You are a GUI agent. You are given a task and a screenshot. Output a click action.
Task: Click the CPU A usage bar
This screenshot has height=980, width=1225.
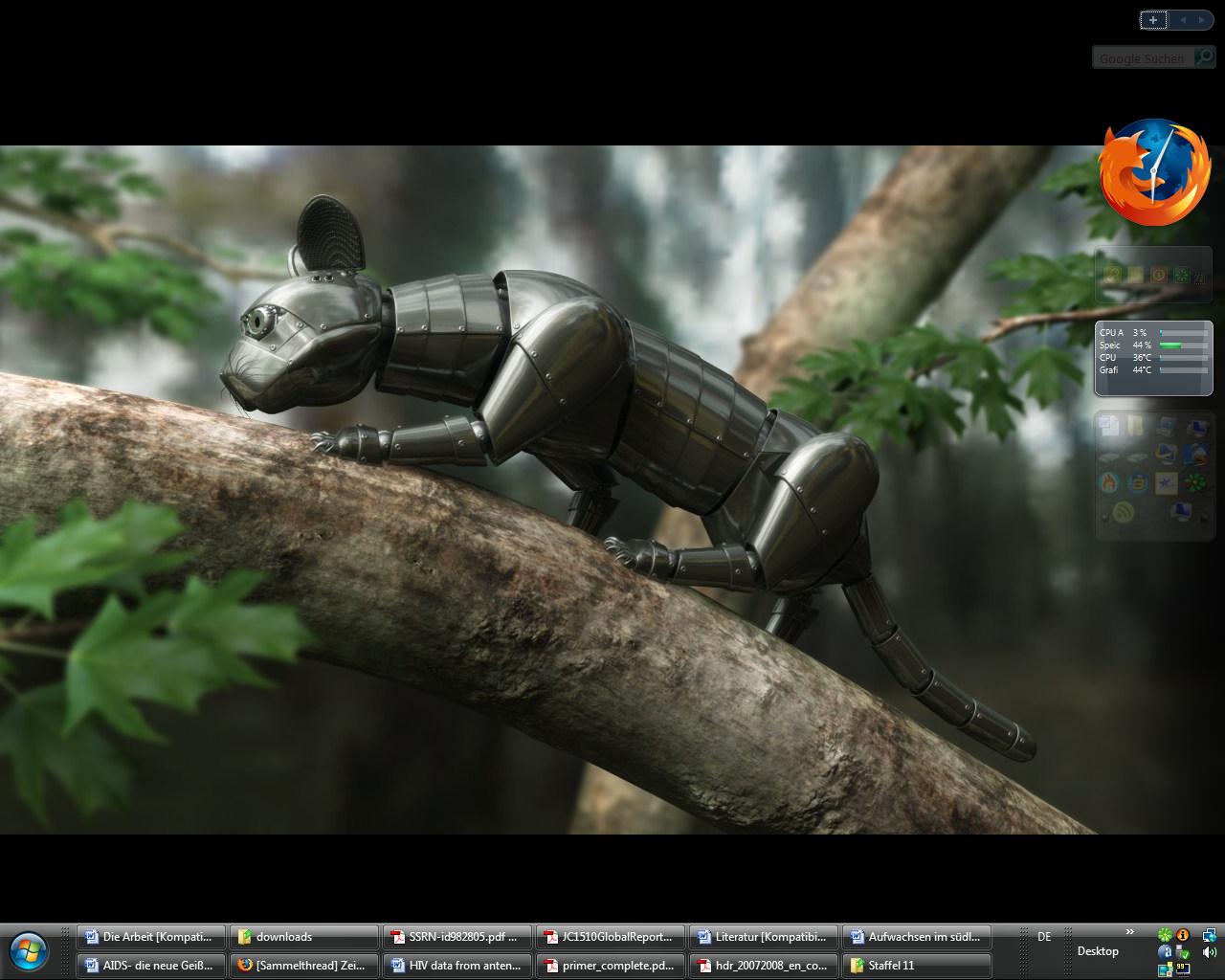1184,333
